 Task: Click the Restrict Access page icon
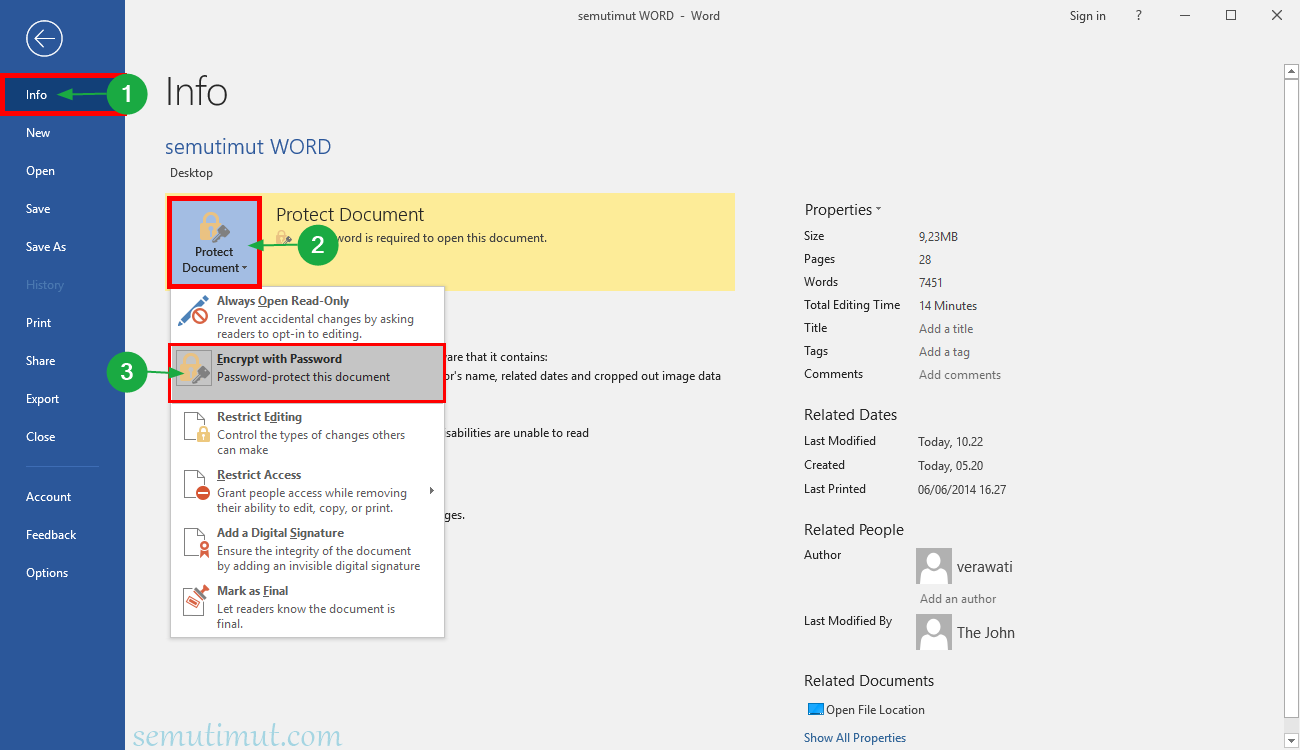click(x=197, y=484)
